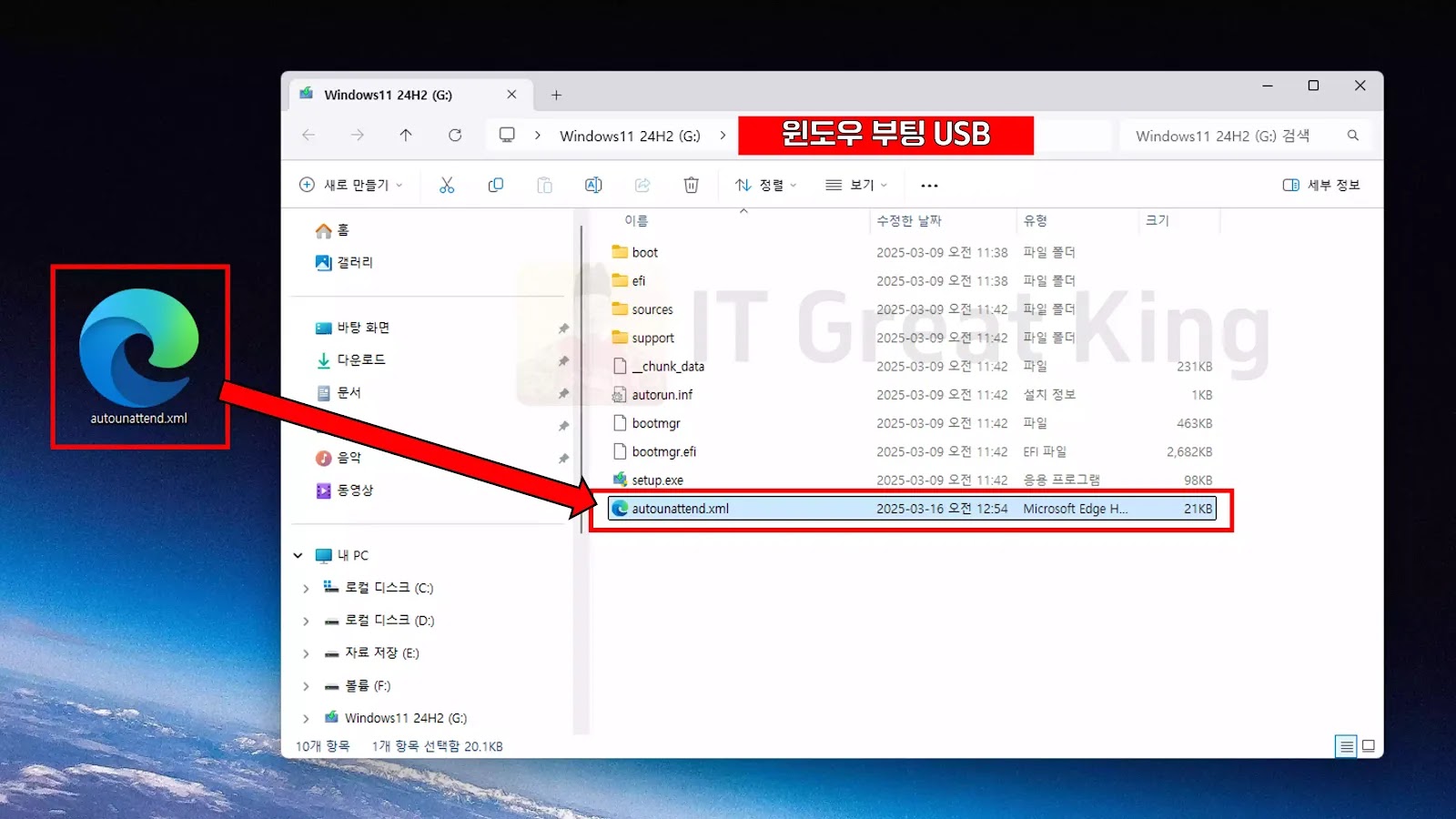
Task: Go forward with the right arrow
Action: click(358, 135)
